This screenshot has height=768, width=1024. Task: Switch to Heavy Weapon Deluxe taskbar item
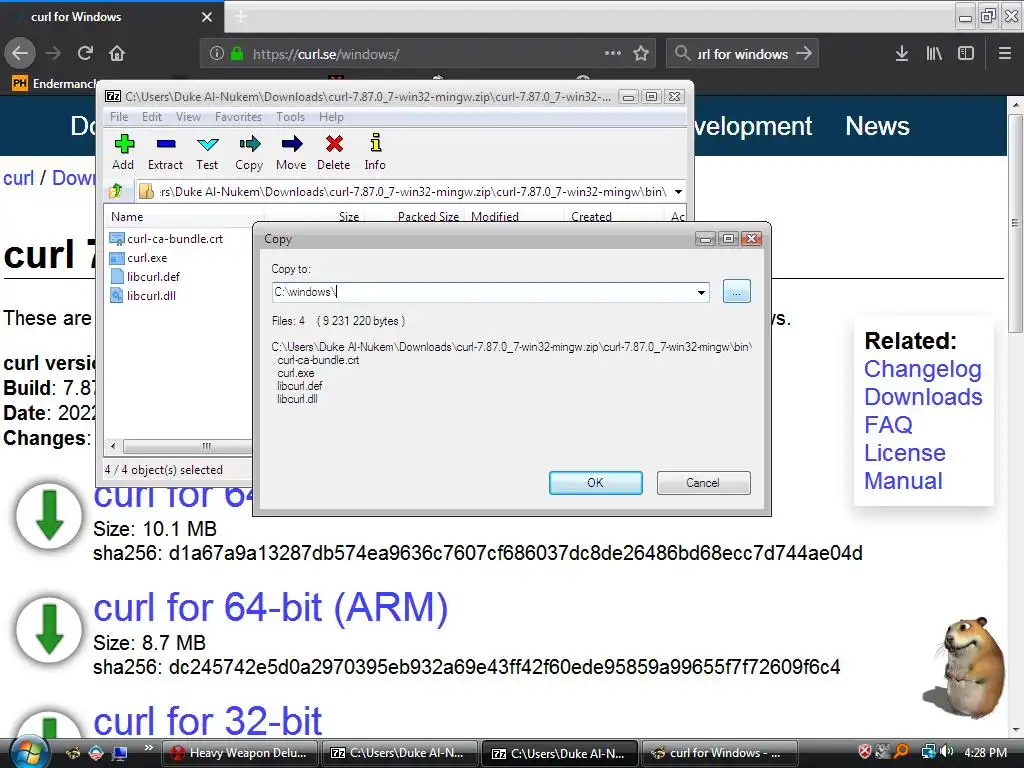[239, 753]
